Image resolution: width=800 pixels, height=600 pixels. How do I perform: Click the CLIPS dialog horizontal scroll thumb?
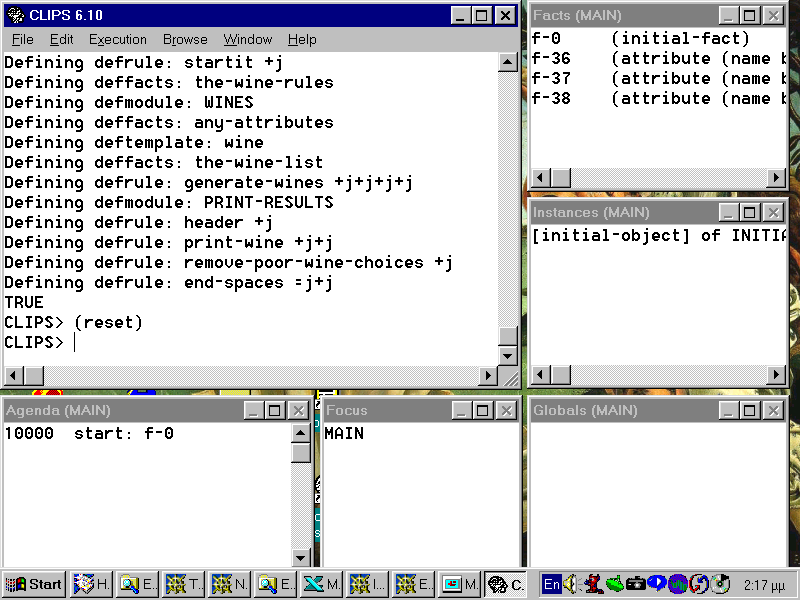(x=34, y=376)
